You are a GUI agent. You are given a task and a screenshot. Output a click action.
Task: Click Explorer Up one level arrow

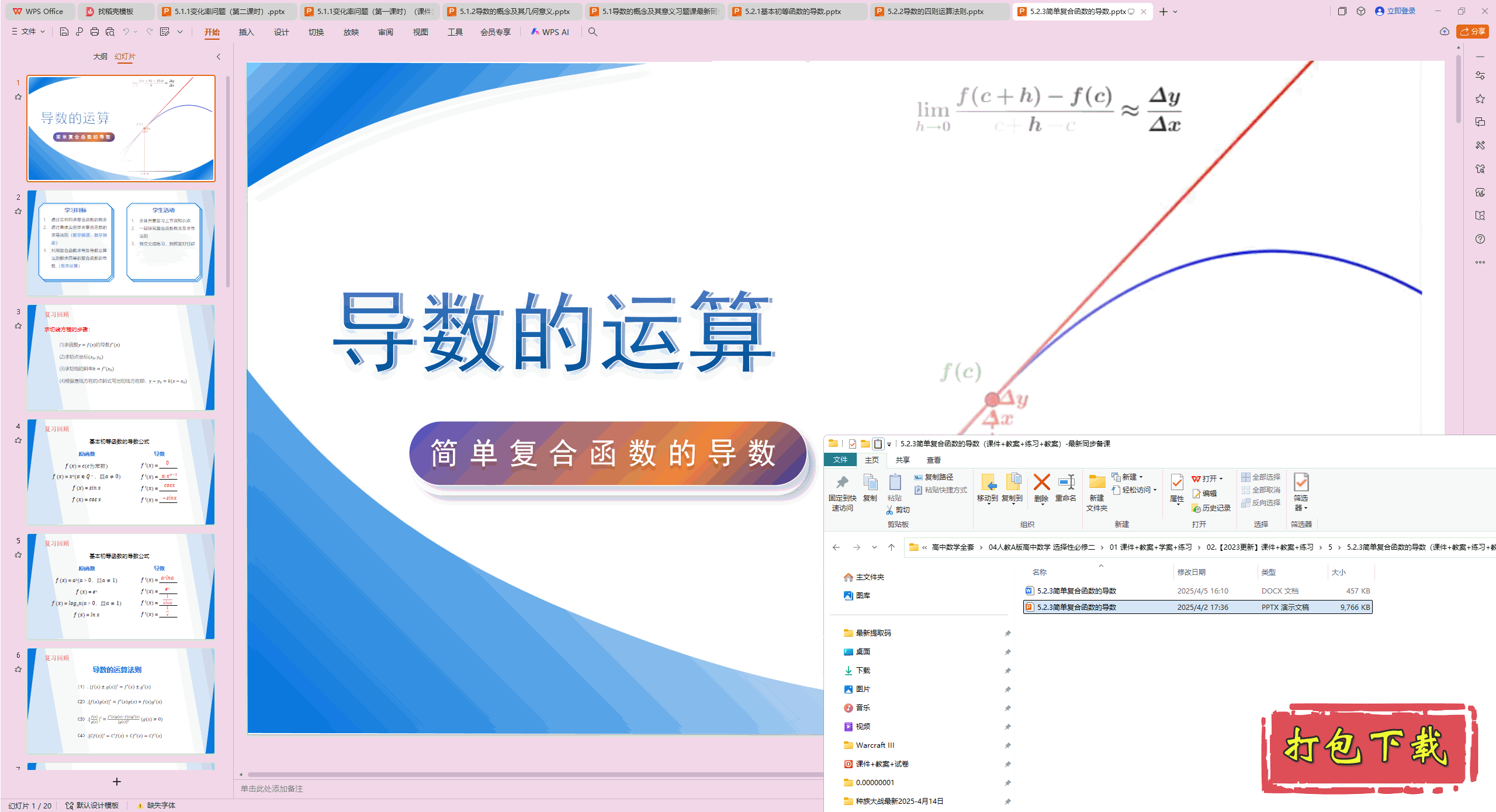pyautogui.click(x=891, y=547)
